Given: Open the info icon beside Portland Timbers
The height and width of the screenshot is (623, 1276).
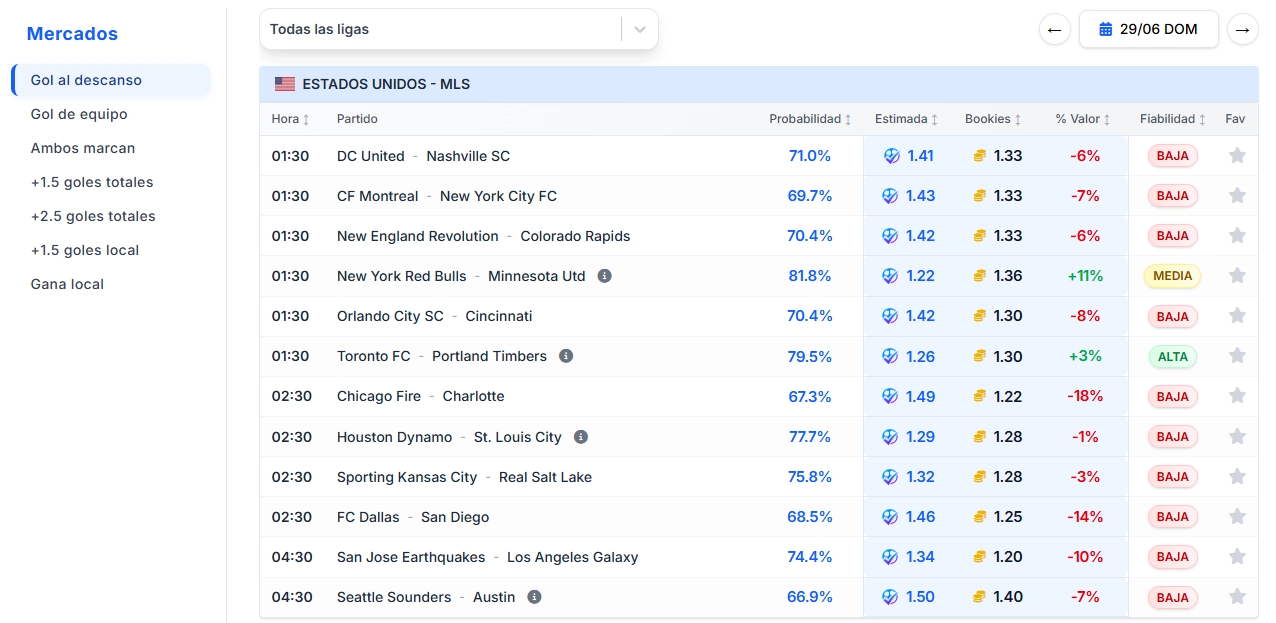Looking at the screenshot, I should (566, 356).
